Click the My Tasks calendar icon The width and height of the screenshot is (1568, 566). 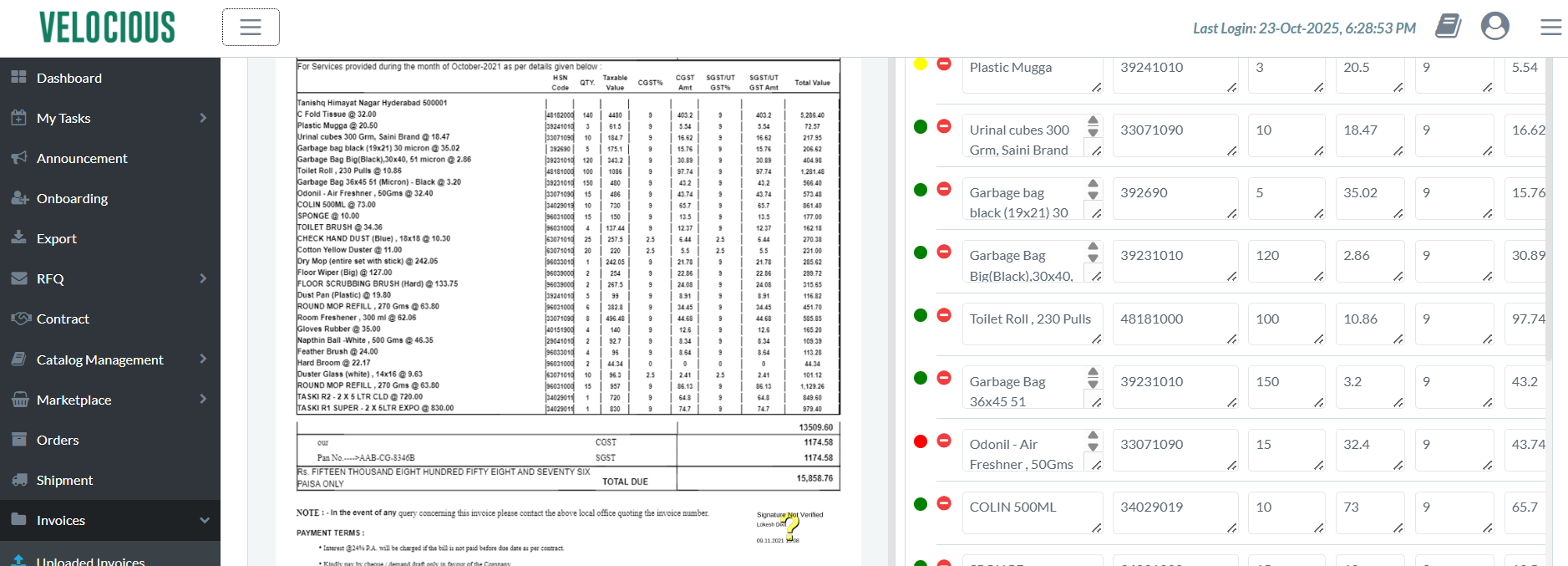click(x=19, y=117)
